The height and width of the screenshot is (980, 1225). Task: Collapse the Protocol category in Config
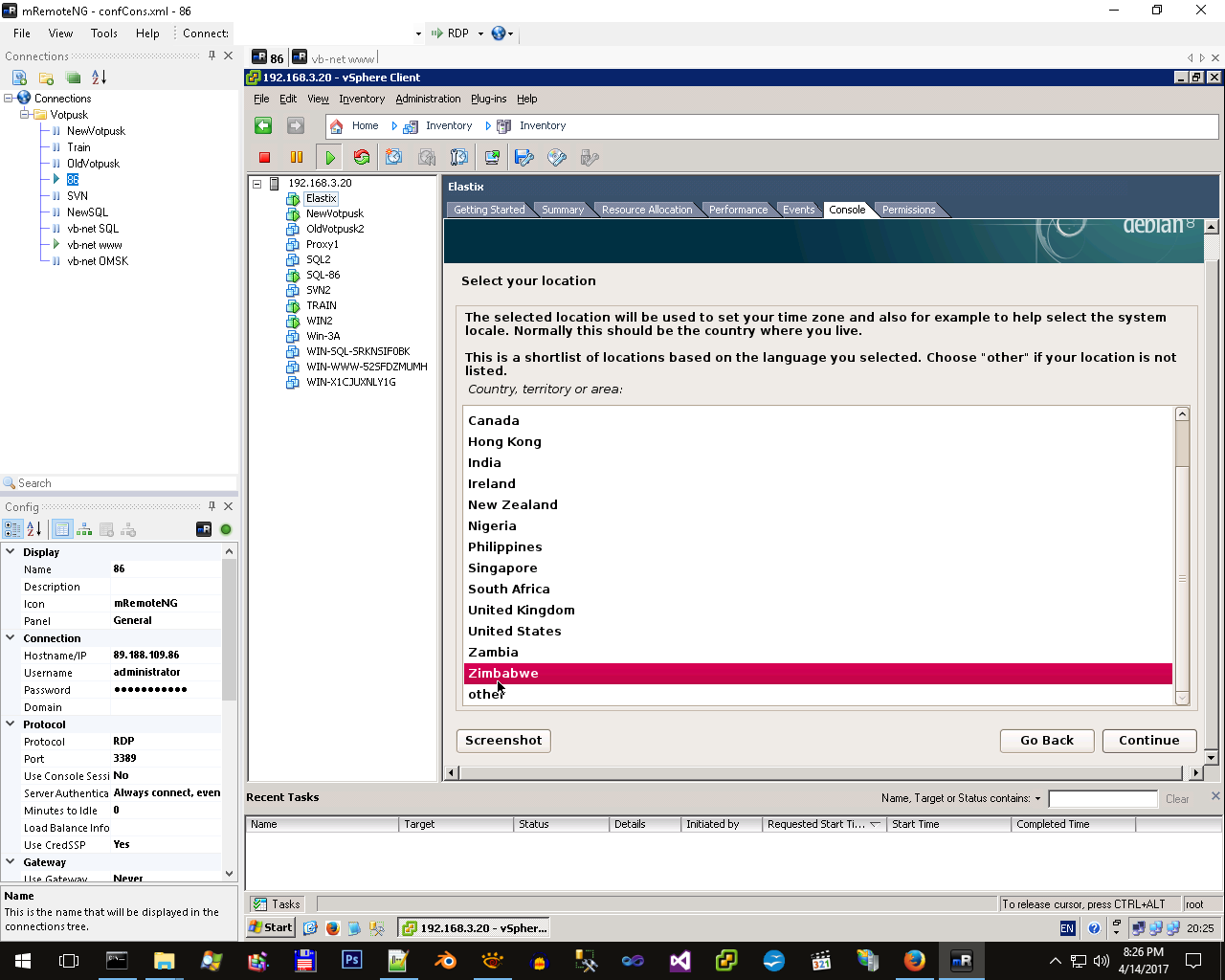[11, 724]
